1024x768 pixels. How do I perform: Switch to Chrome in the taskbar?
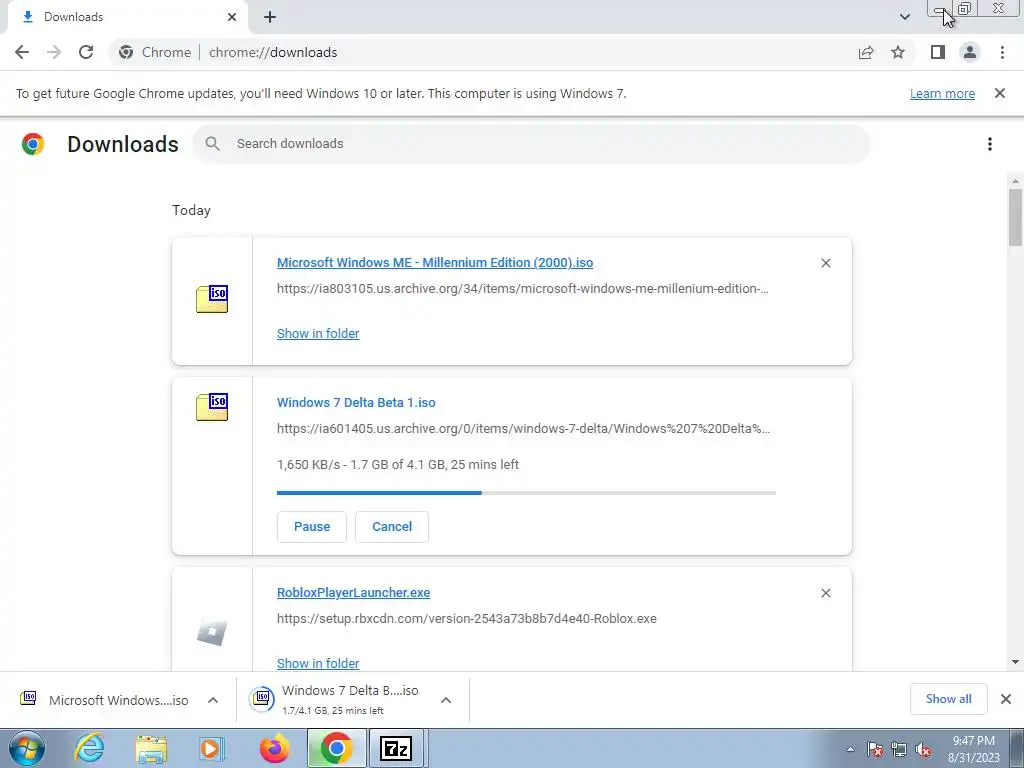click(x=336, y=748)
